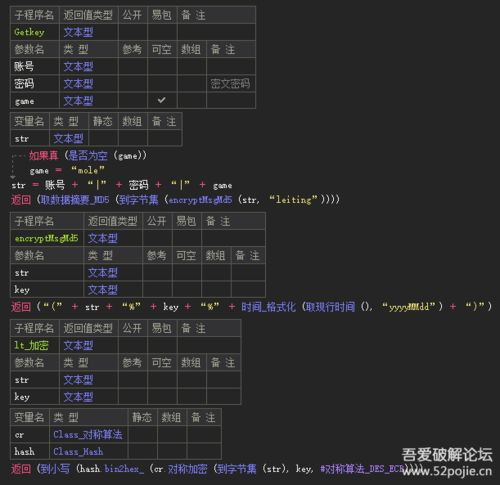
Task: Click the 如果真 keyword in the code
Action: (43, 155)
